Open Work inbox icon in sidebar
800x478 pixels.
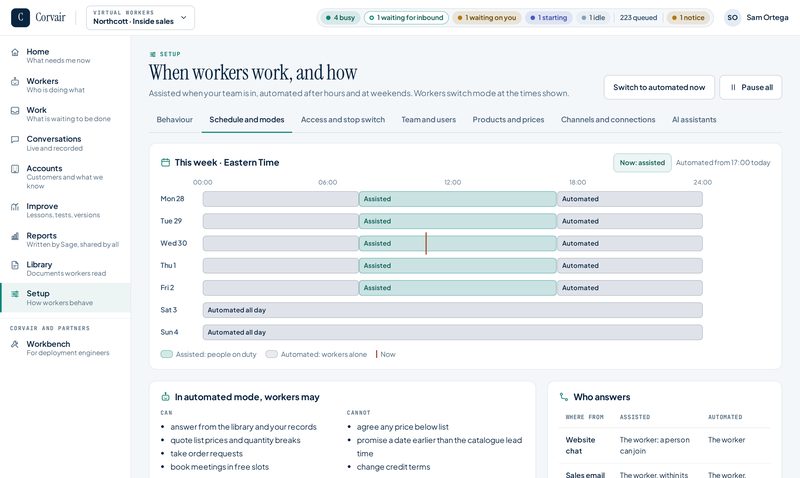click(x=15, y=110)
